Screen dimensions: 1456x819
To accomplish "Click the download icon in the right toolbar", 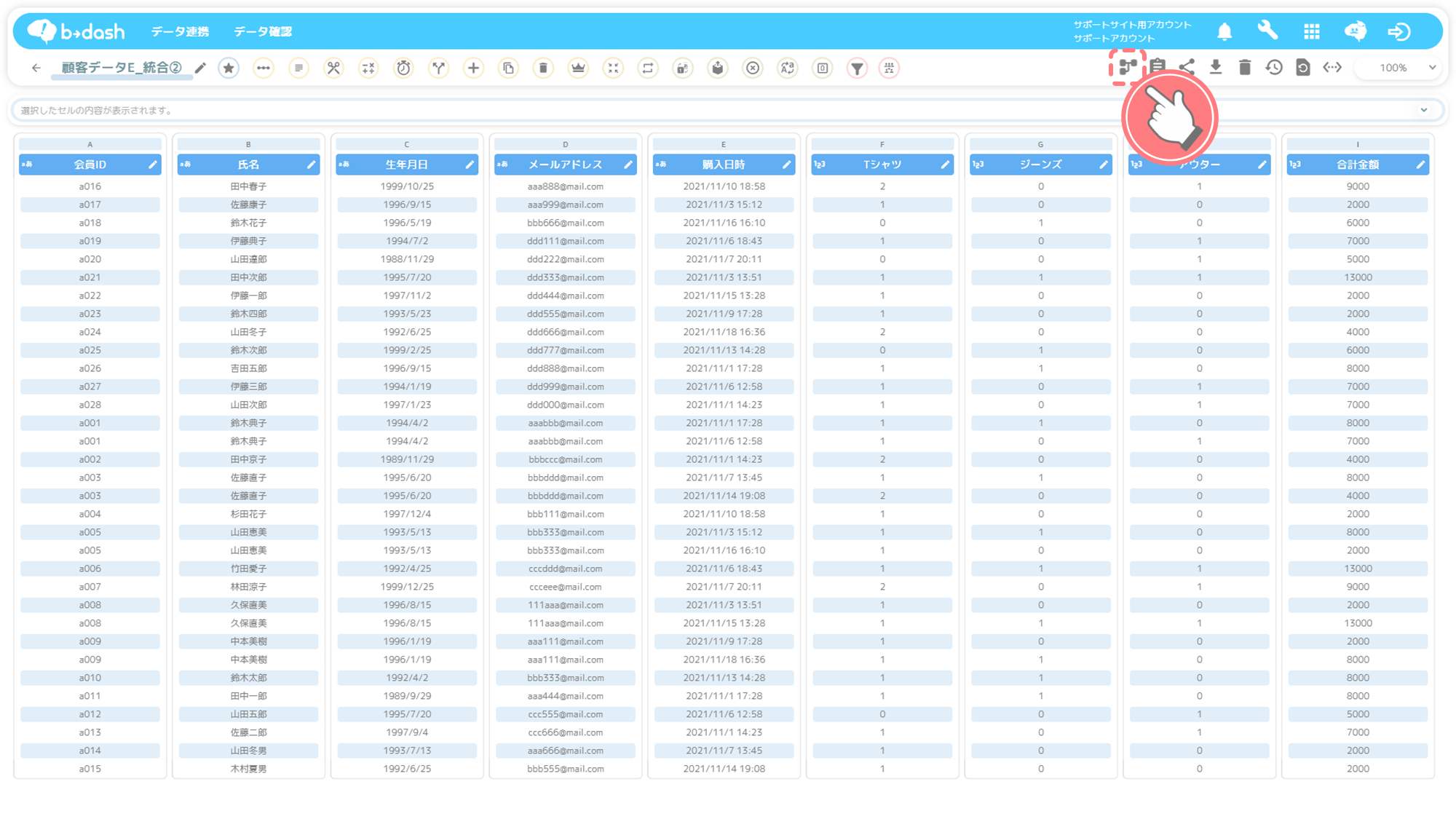I will (1216, 68).
